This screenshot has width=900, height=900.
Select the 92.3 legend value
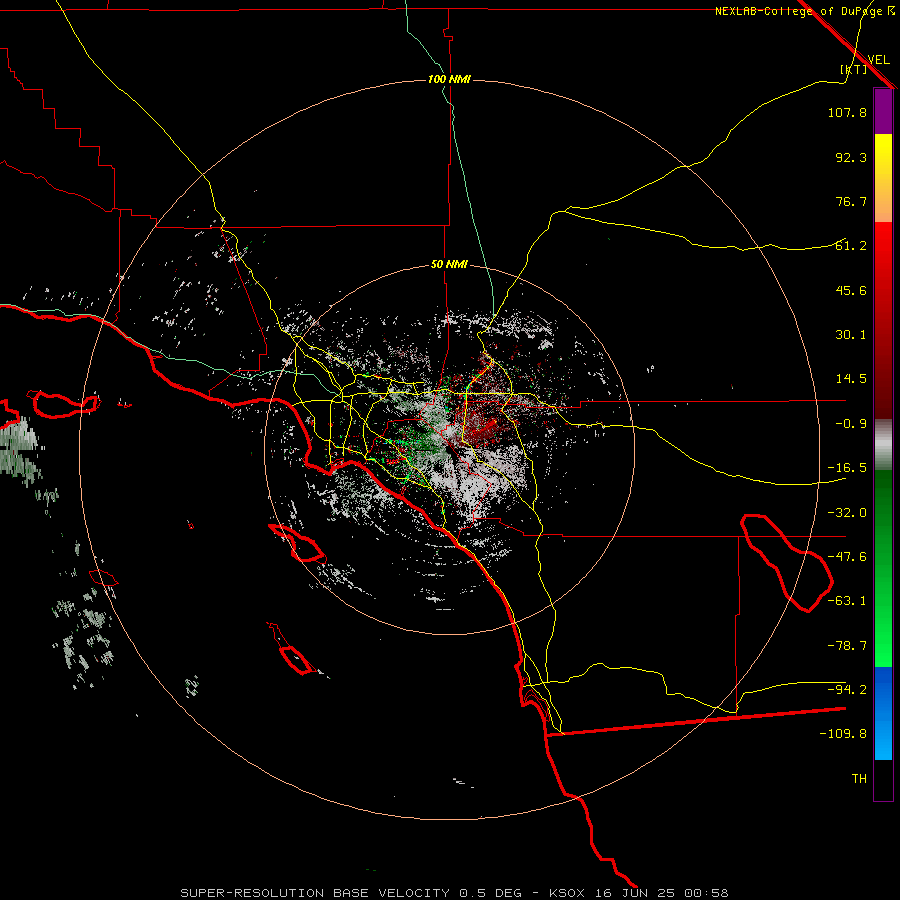pyautogui.click(x=851, y=157)
